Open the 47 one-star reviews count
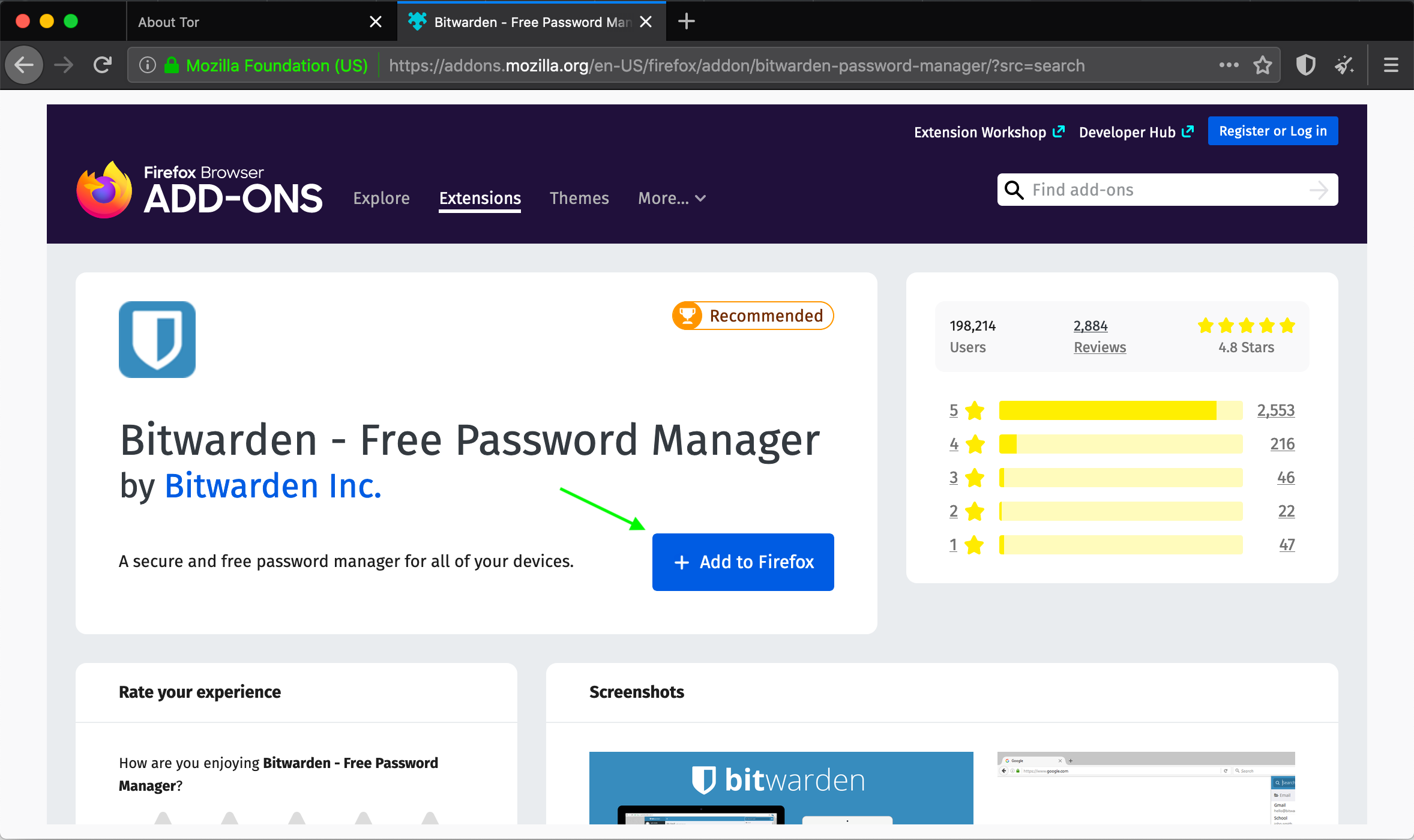The image size is (1414, 840). click(x=1287, y=545)
